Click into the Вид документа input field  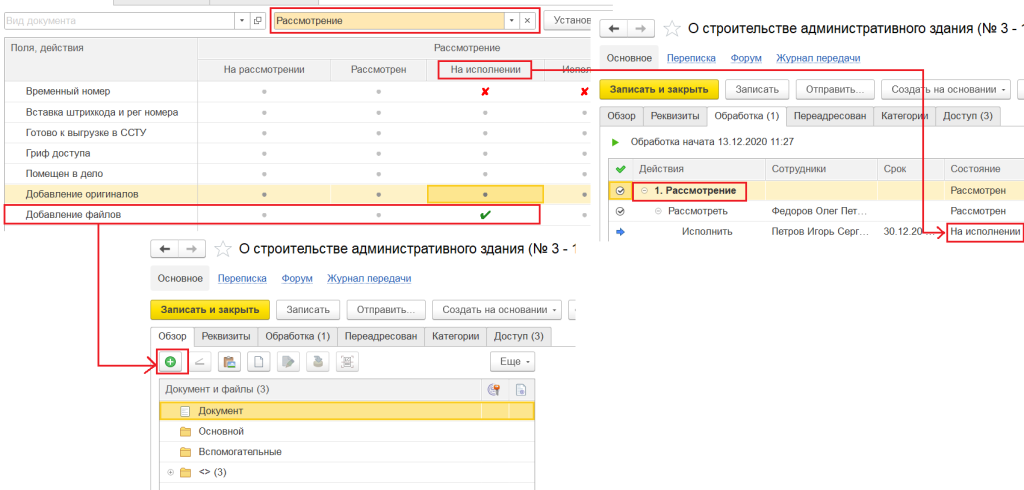pyautogui.click(x=118, y=20)
